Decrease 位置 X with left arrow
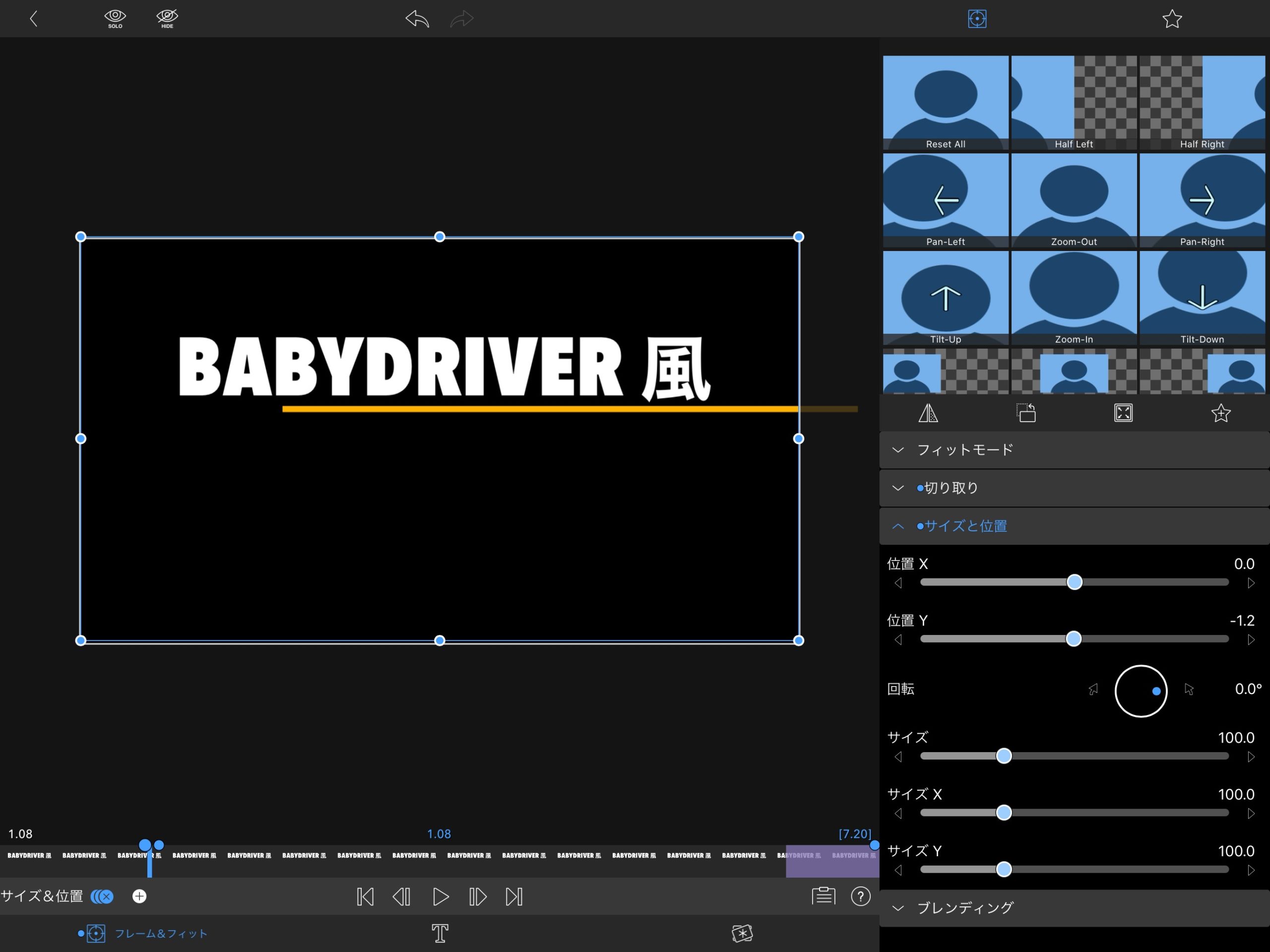Viewport: 1270px width, 952px height. [x=898, y=583]
